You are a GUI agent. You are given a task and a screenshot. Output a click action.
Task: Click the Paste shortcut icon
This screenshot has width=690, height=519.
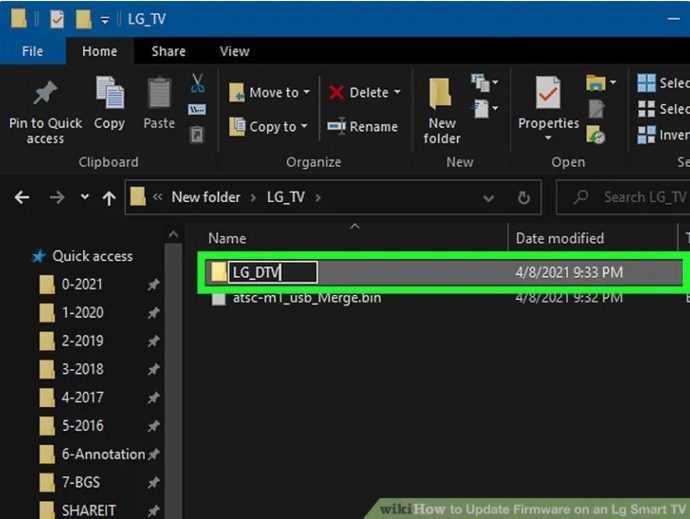click(197, 134)
